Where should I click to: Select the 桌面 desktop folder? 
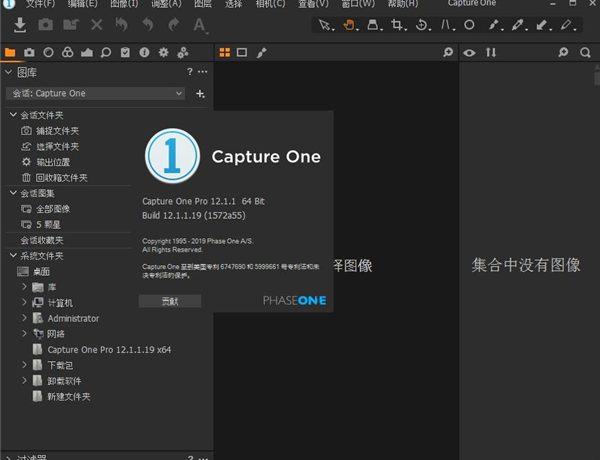coord(41,272)
